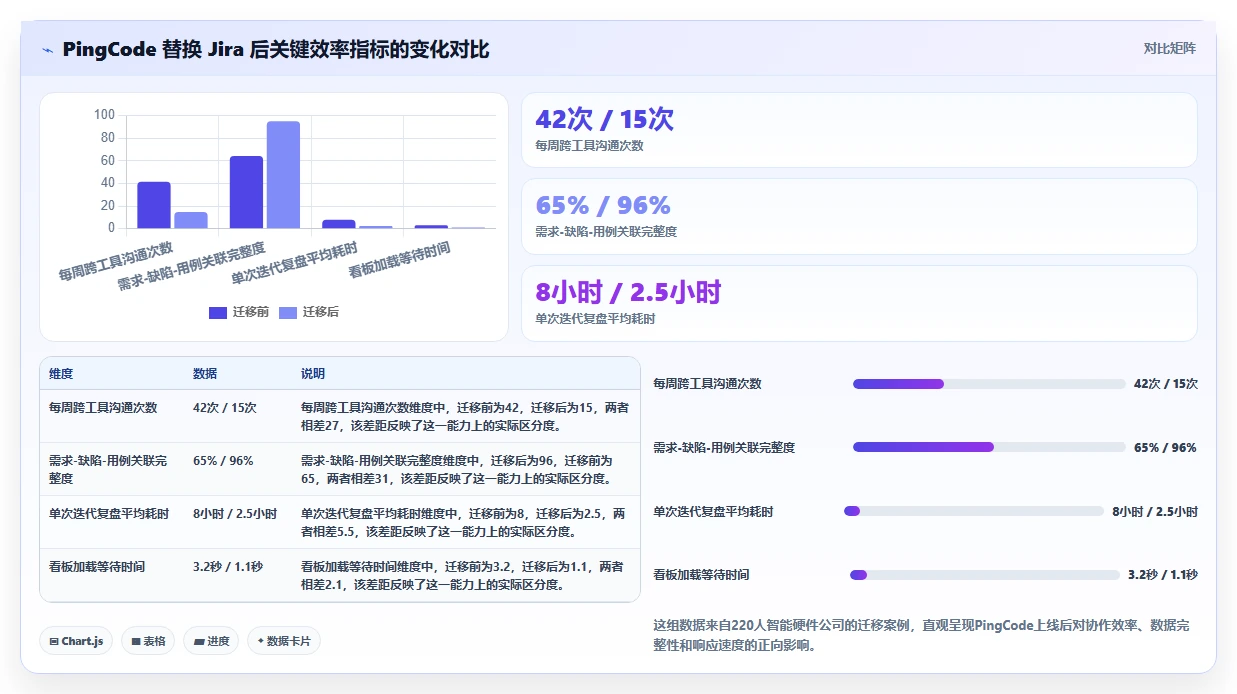Click the 表格 tag chip

pyautogui.click(x=148, y=641)
